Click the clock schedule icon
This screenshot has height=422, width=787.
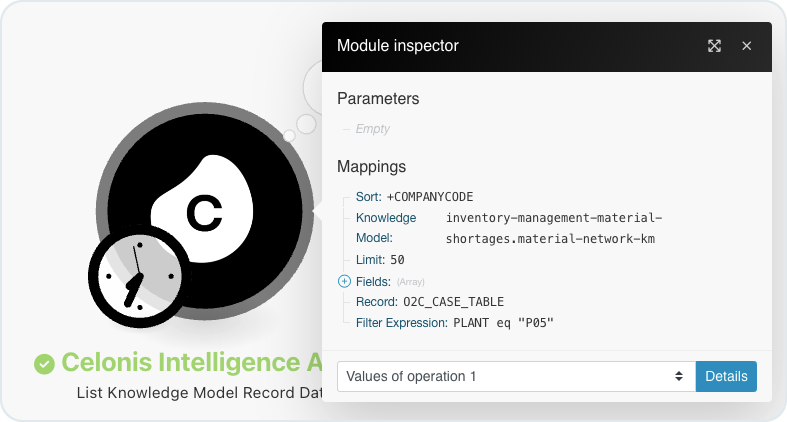pos(140,276)
